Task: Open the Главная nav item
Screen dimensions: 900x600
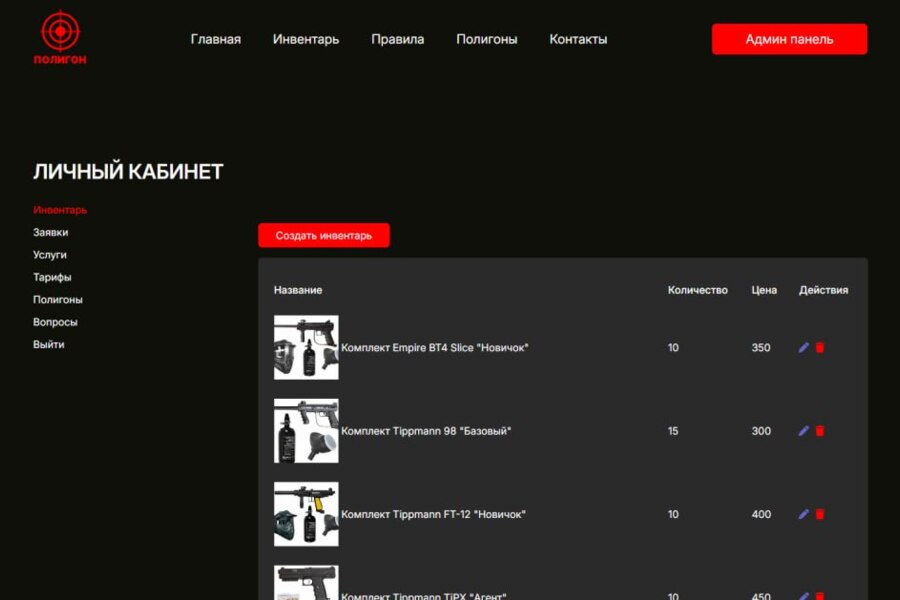Action: tap(216, 39)
